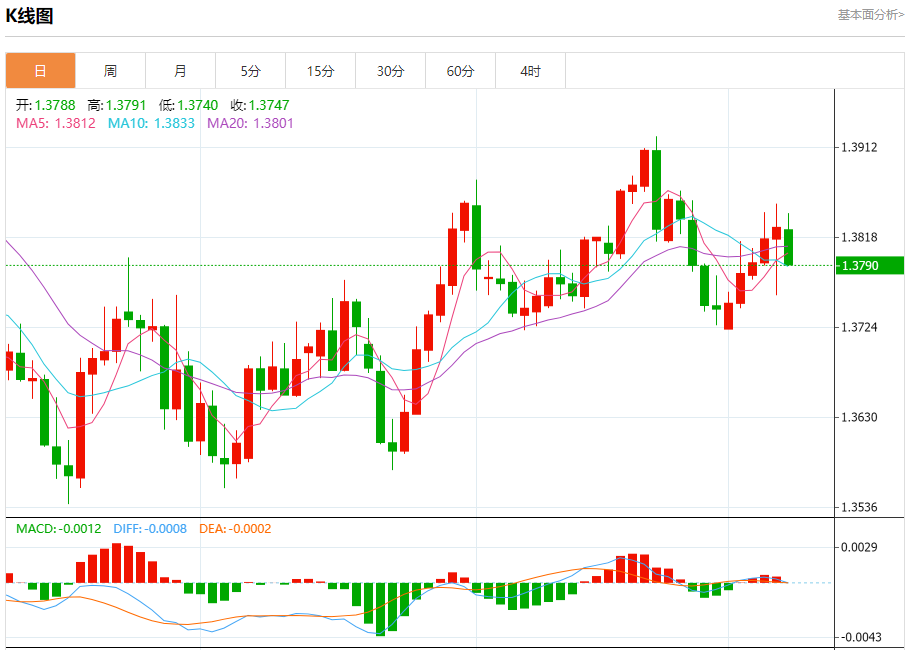Switch to the 周 weekly tab
The width and height of the screenshot is (915, 650).
tap(110, 71)
